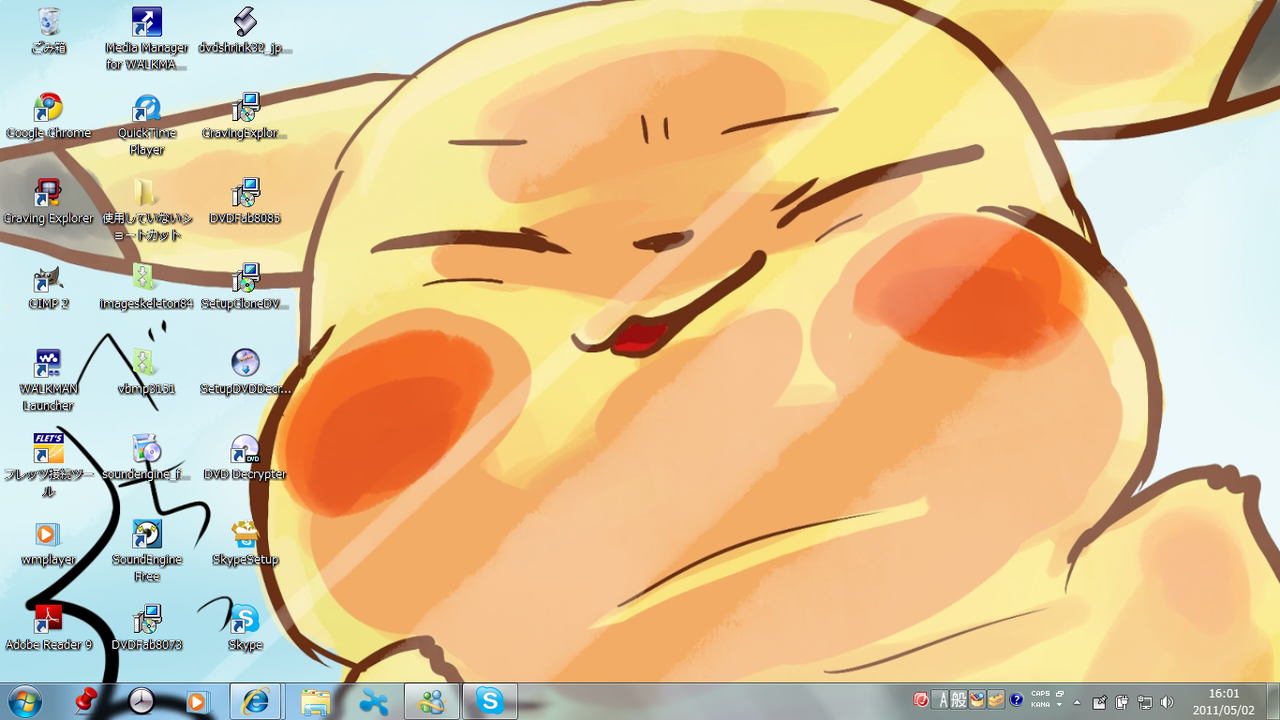1280x720 pixels.
Task: Click the clock Quick Launch icon
Action: (141, 701)
